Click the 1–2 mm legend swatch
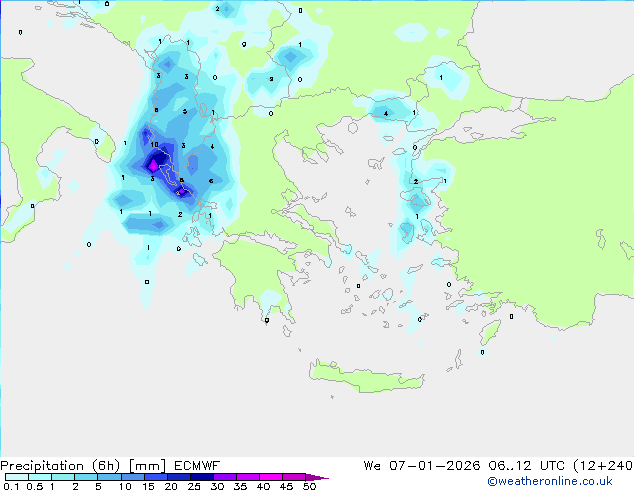Screen dimensions: 634x490 point(63,477)
